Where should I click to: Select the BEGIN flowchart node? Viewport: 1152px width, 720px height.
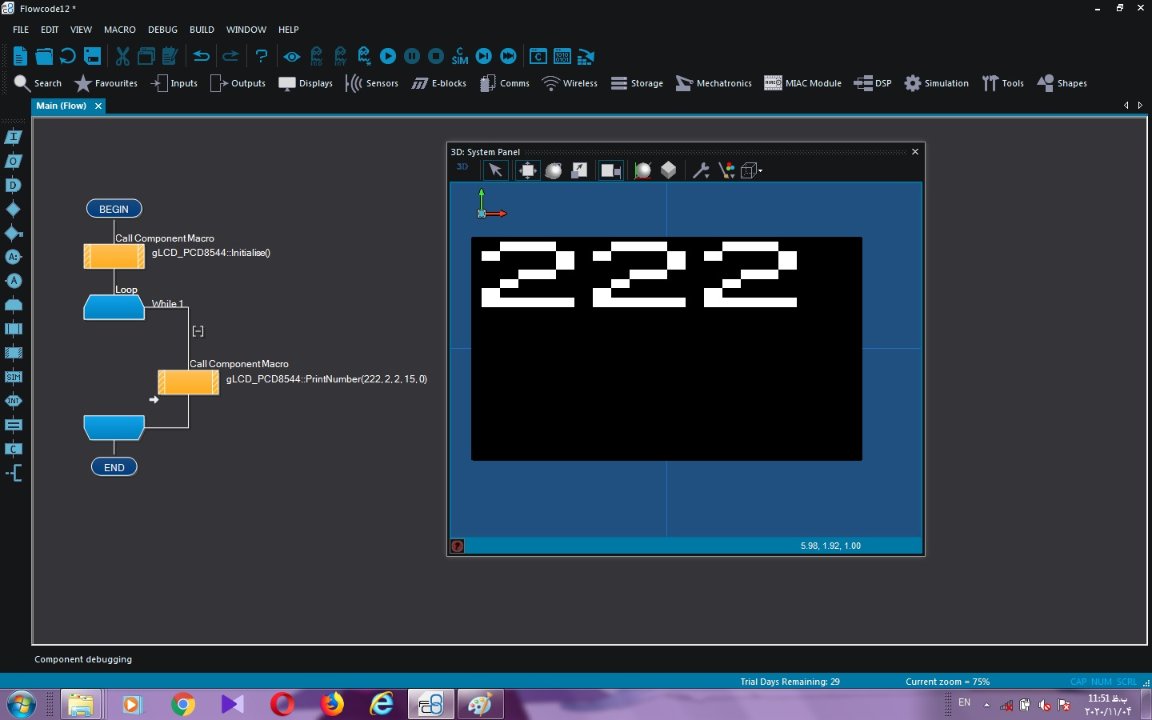pyautogui.click(x=114, y=209)
